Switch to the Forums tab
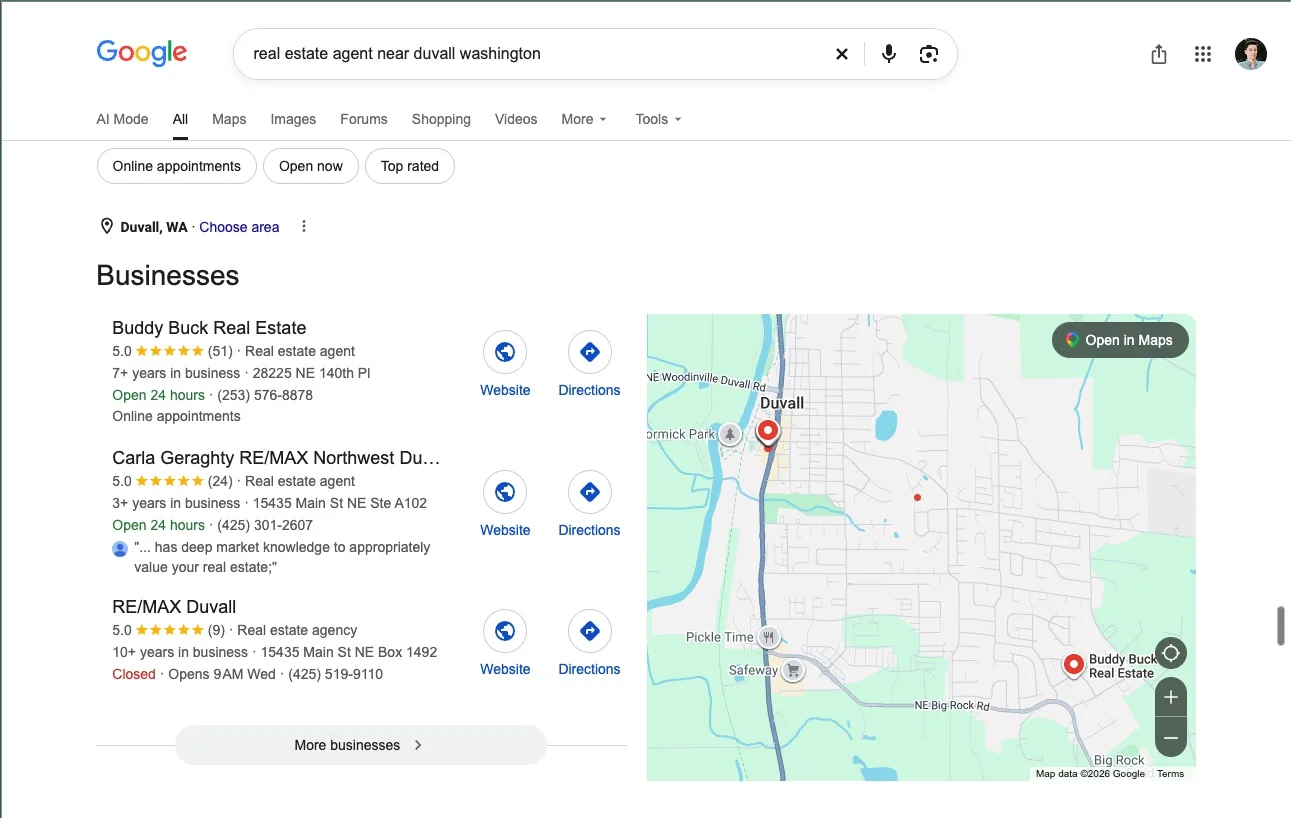1291x818 pixels. 364,119
